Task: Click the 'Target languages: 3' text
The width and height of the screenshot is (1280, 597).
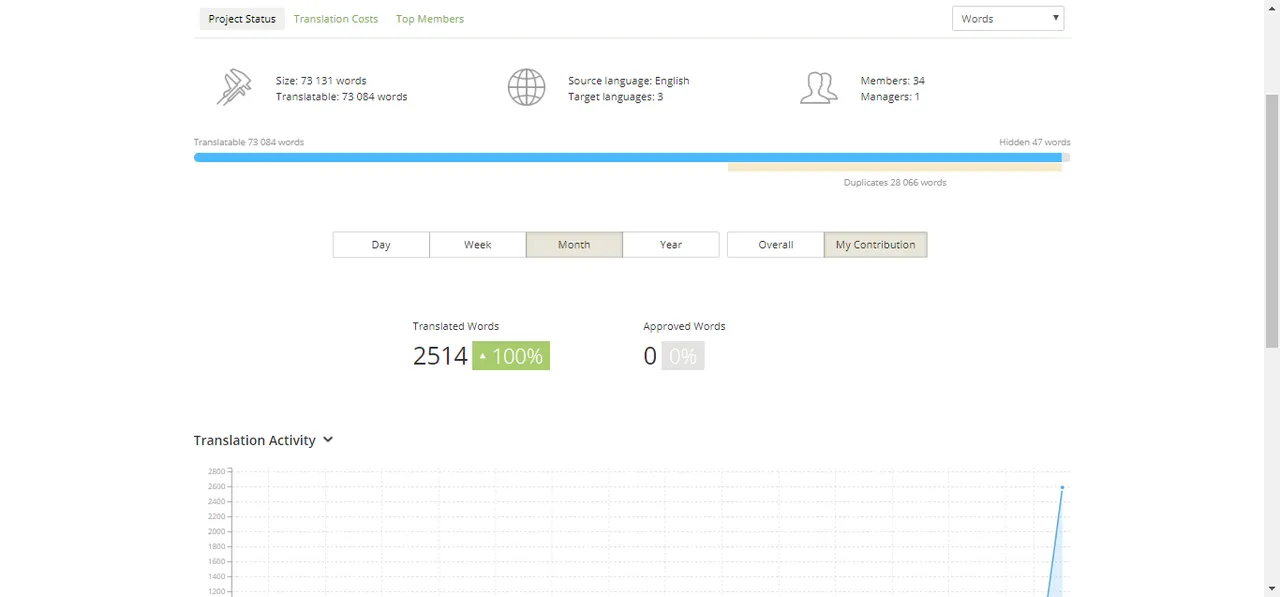Action: click(616, 97)
